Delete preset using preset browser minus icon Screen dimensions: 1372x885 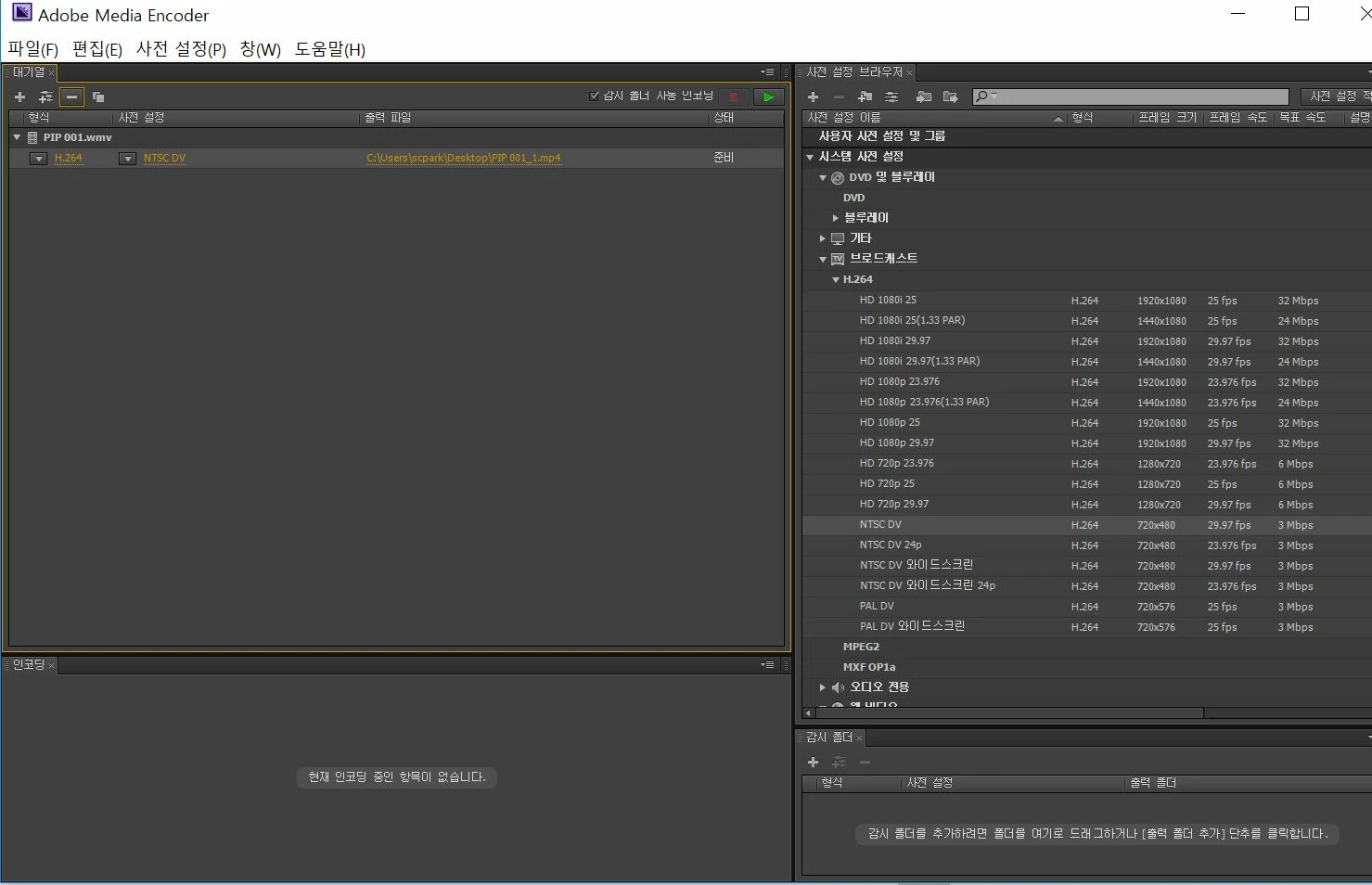[839, 96]
